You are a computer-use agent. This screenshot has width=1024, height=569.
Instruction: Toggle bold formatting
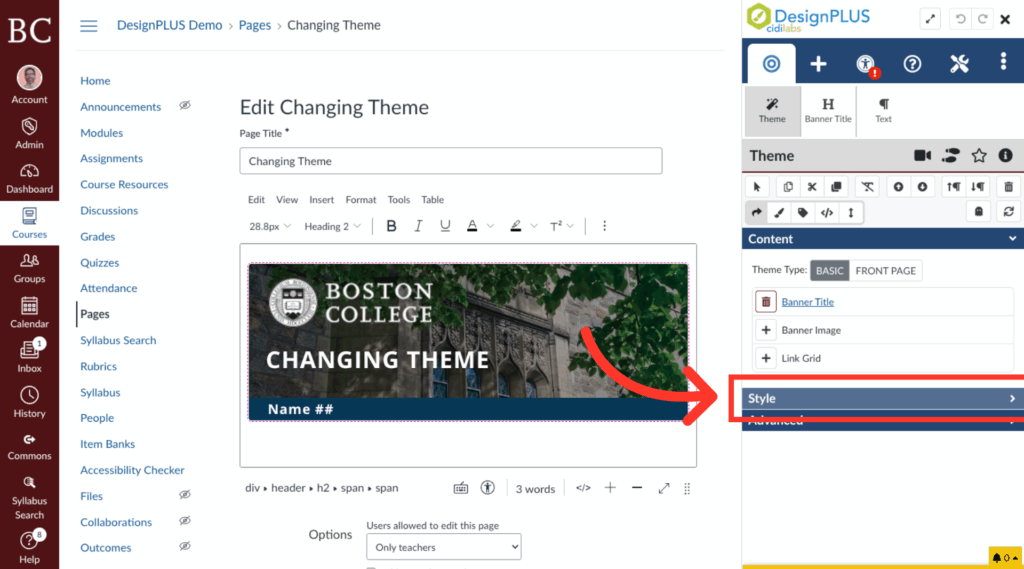391,226
